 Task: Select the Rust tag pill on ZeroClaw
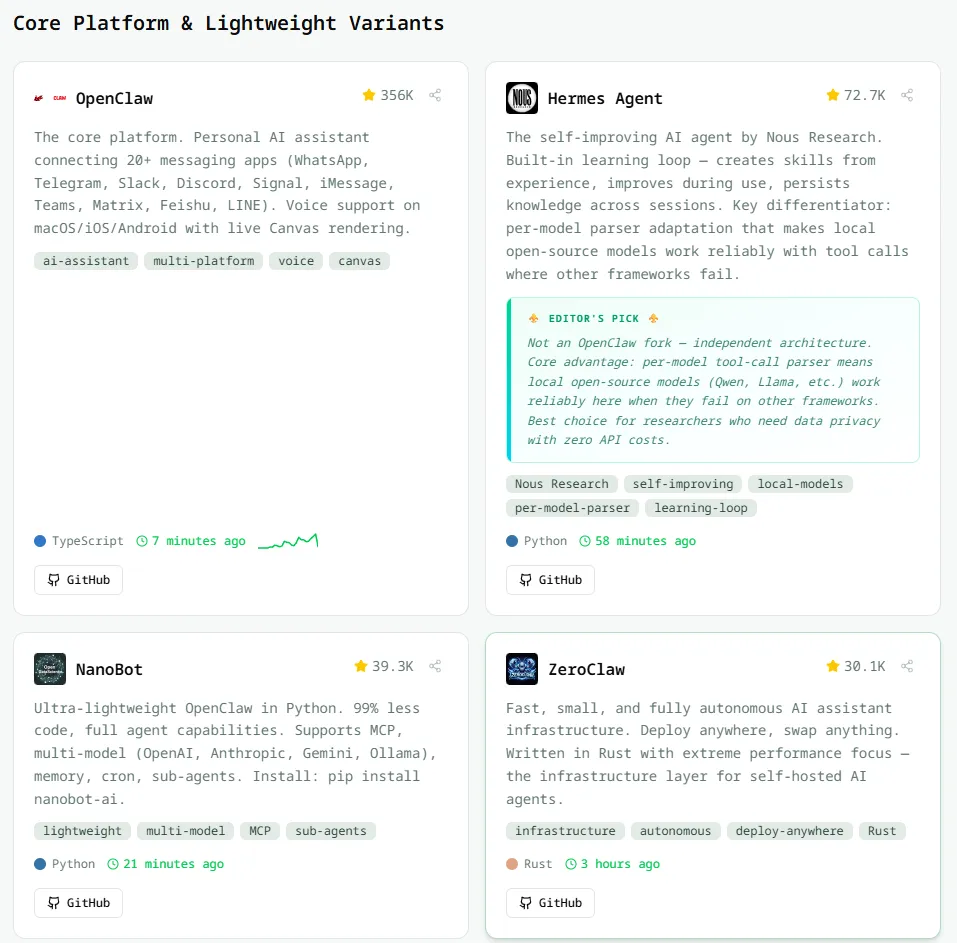[x=882, y=831]
